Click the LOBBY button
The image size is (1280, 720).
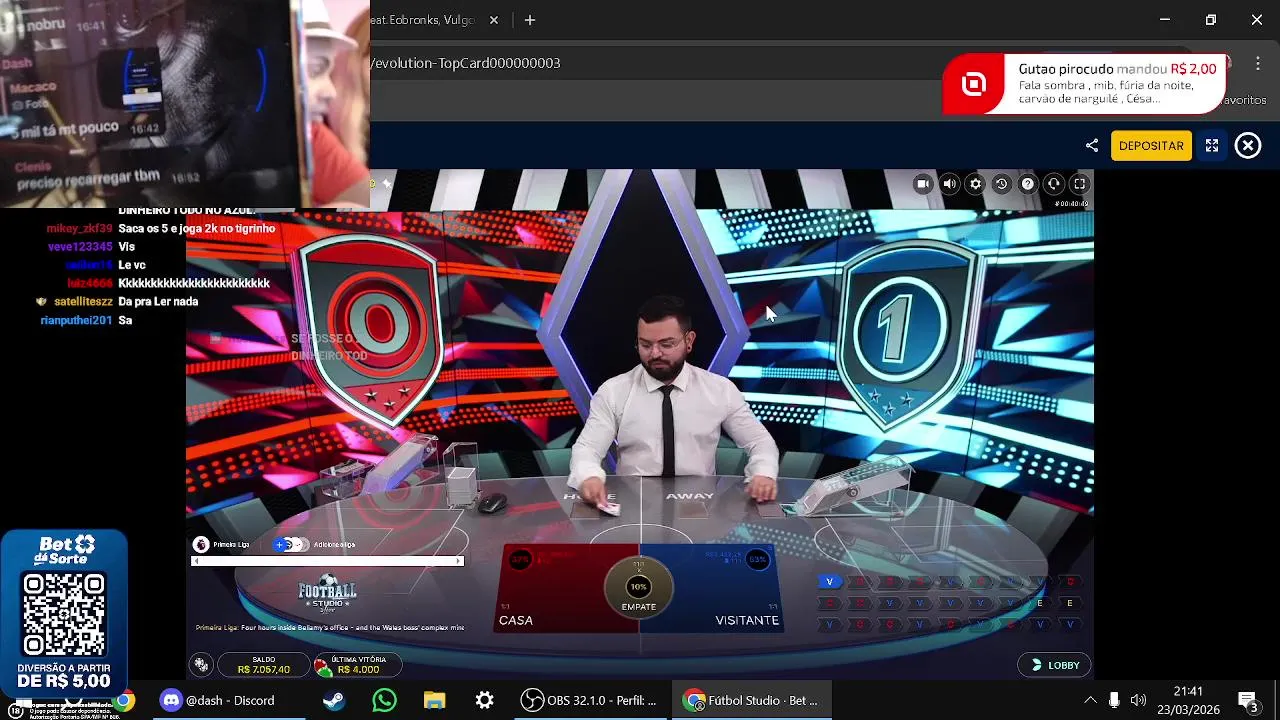[1055, 665]
